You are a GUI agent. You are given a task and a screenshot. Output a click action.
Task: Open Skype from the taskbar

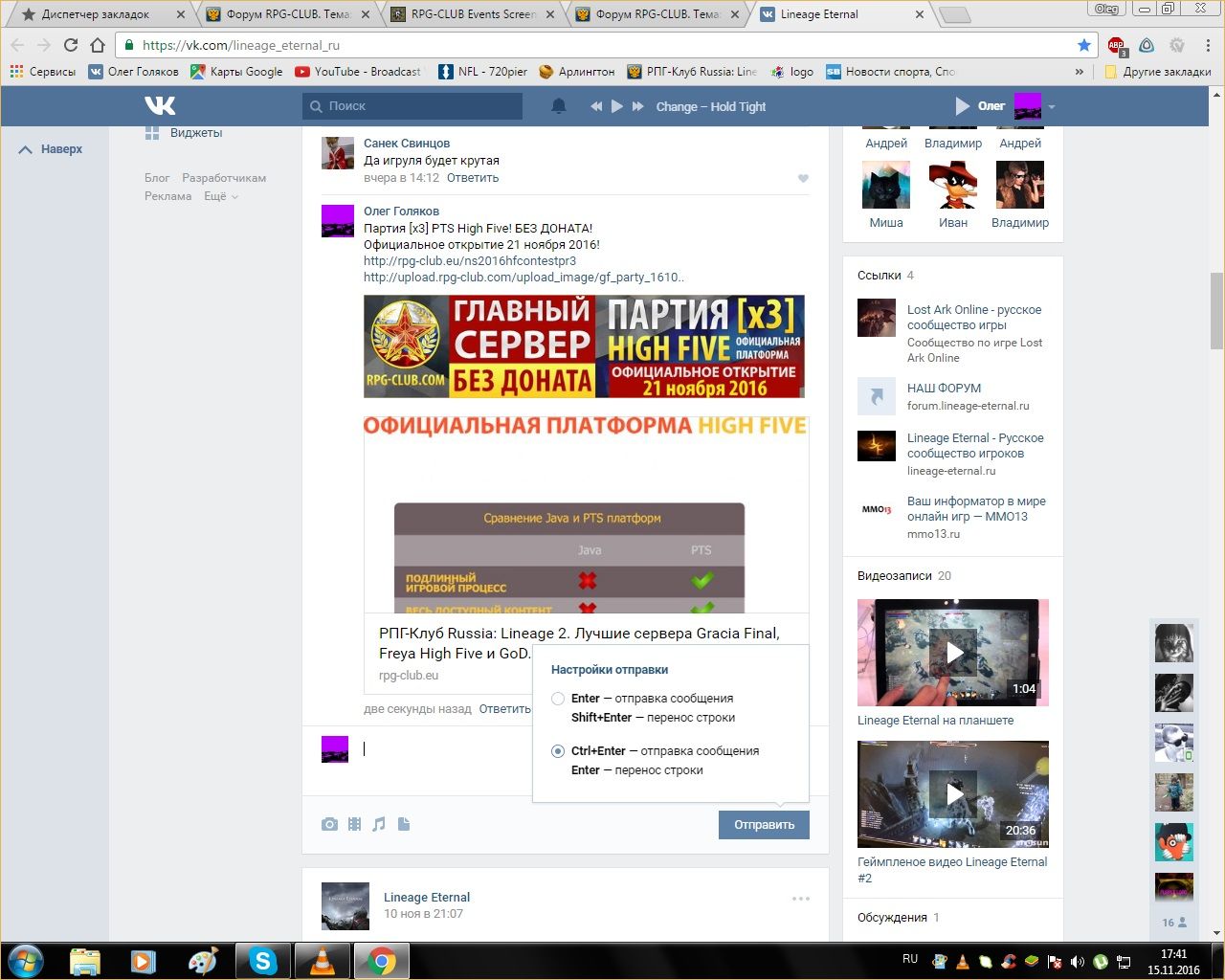tap(263, 961)
